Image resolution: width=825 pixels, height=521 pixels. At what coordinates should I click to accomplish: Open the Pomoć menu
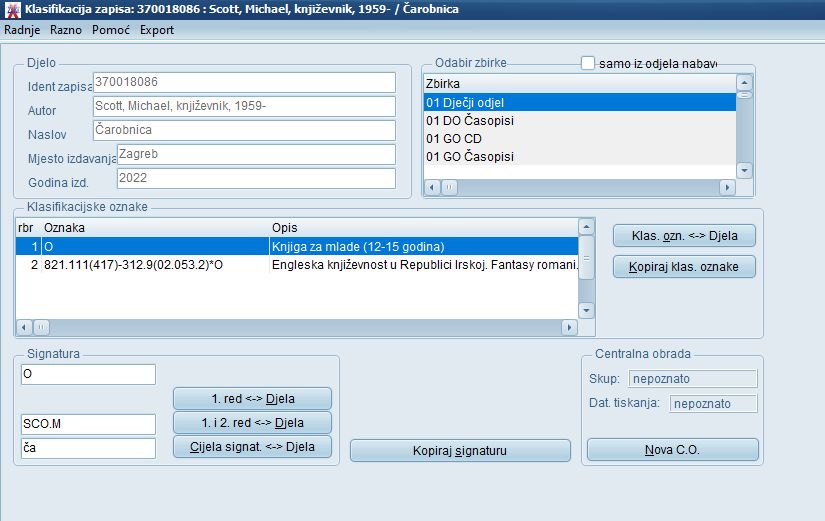(x=110, y=30)
